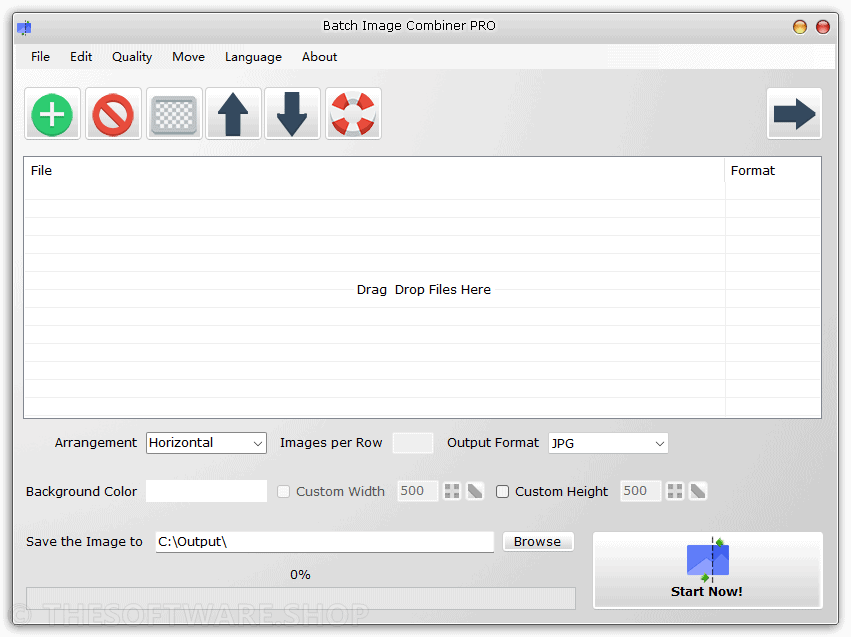Screen dimensions: 851x637
Task: Enable the Custom Width checkbox
Action: (283, 492)
